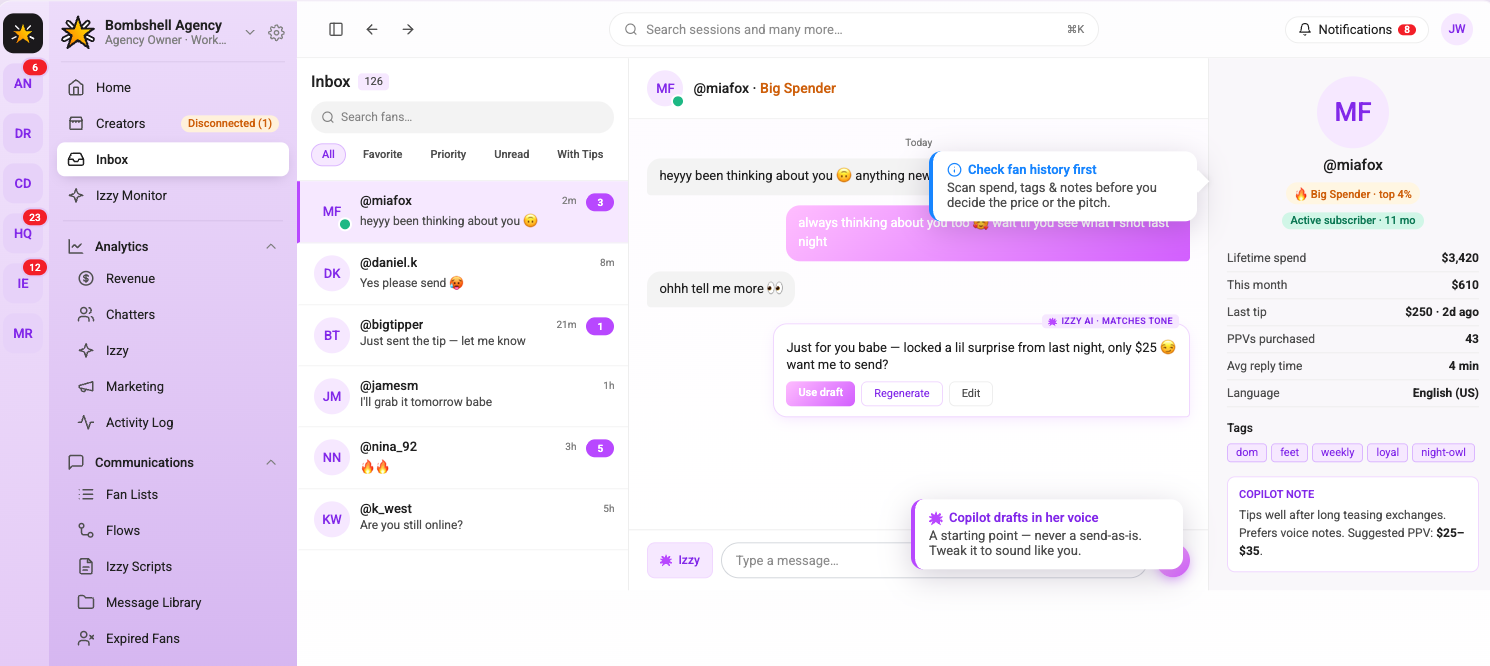Select the With Tips inbox filter
Image resolution: width=1490 pixels, height=666 pixels.
[580, 155]
